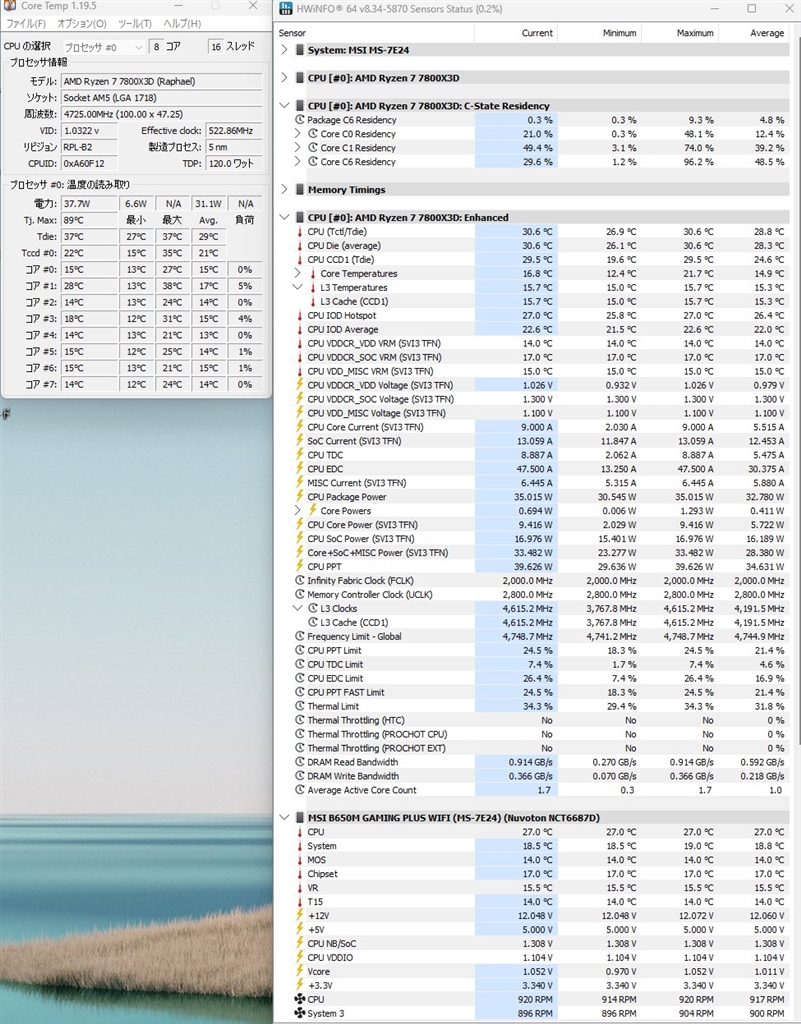Expand Core C0 Residency row
Screen dimensions: 801x1024
(298, 134)
